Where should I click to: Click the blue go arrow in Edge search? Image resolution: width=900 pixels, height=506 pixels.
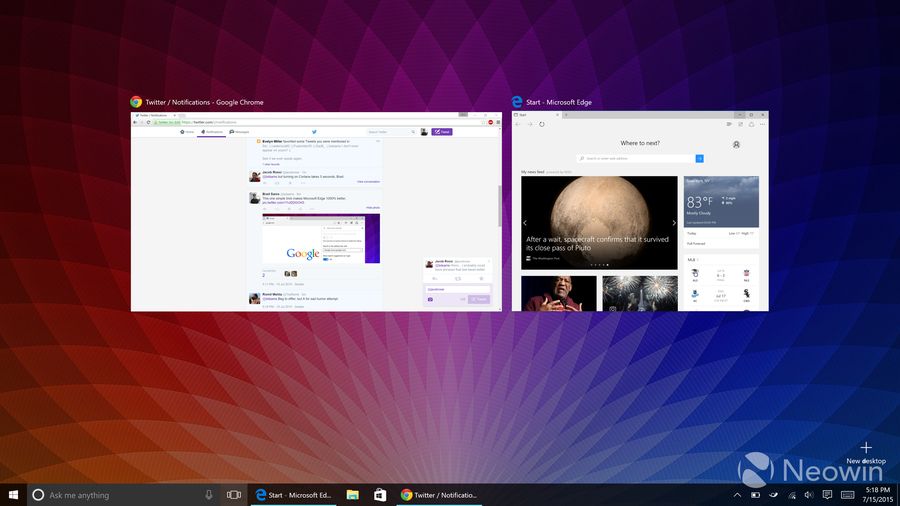click(700, 158)
